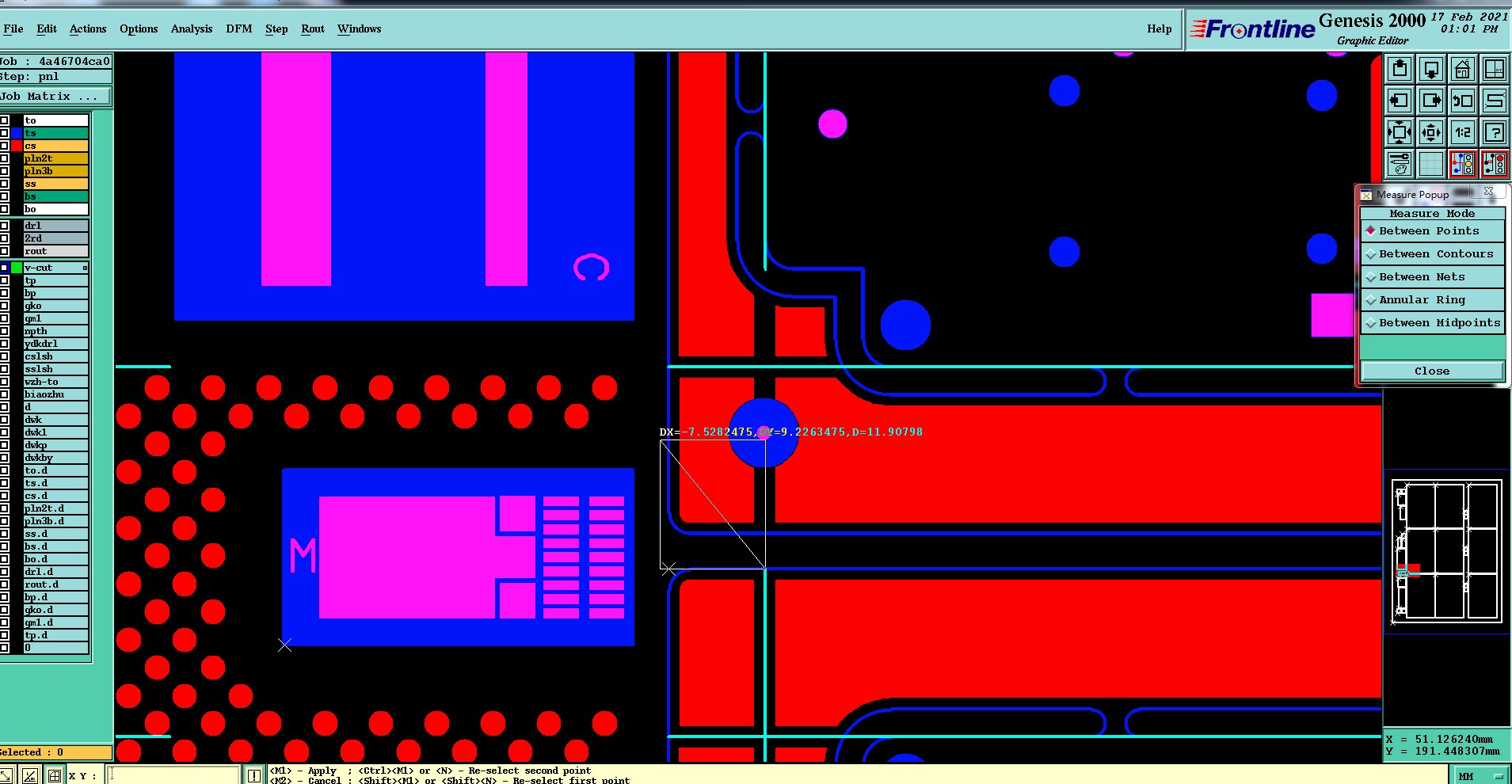Click the 1:2 scale icon
The height and width of the screenshot is (784, 1512).
[x=1463, y=132]
